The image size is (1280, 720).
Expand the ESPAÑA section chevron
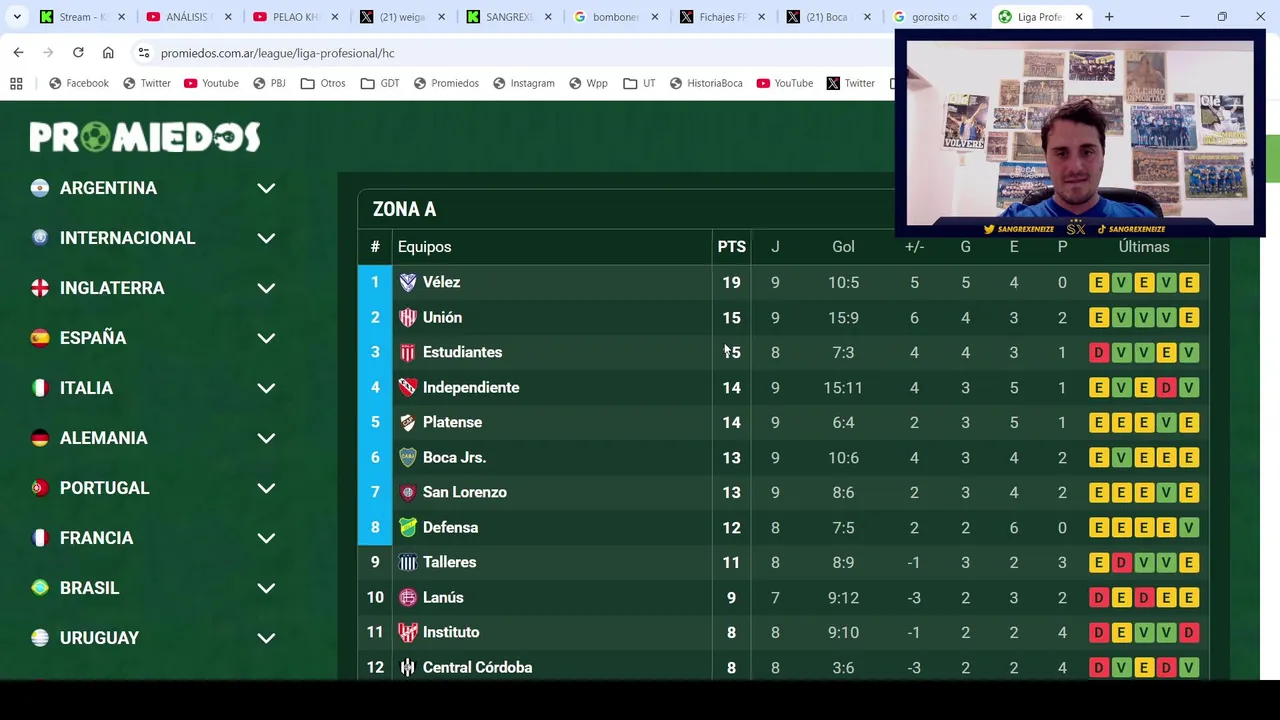coord(266,338)
